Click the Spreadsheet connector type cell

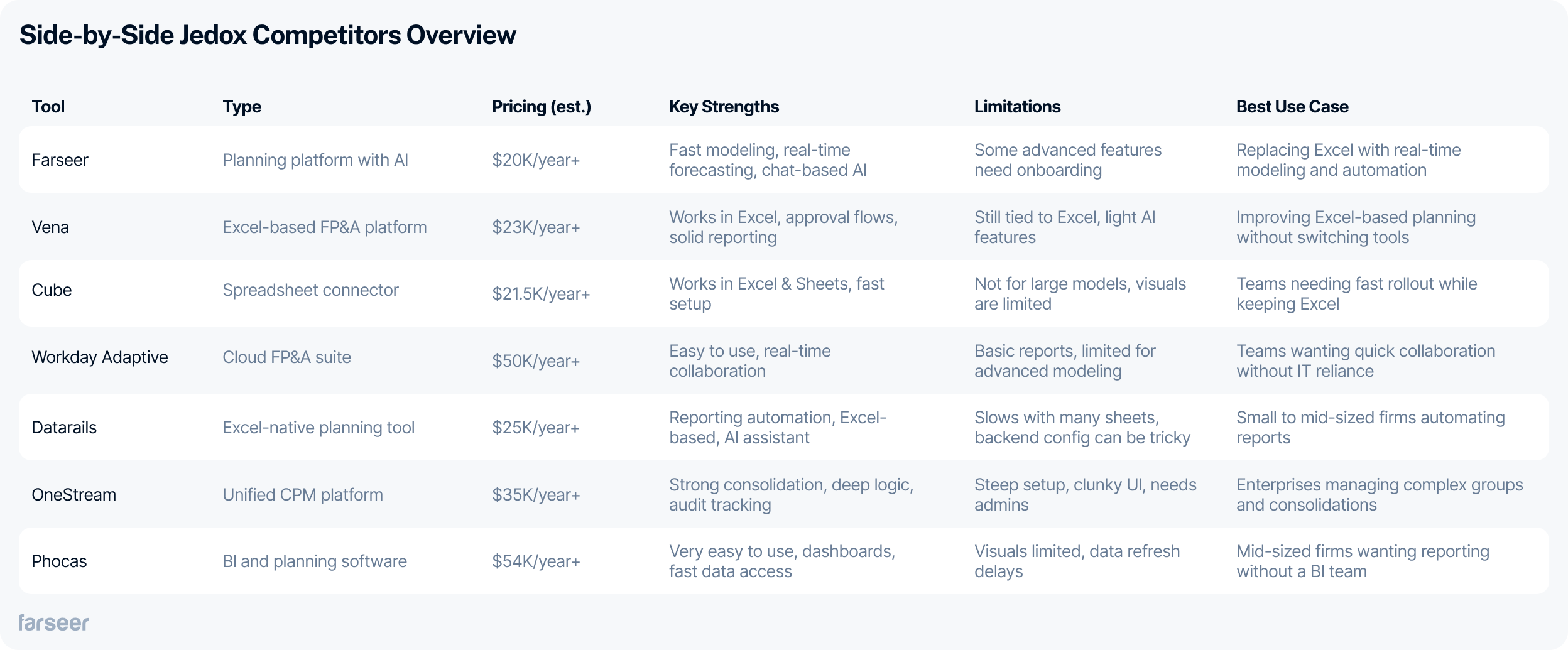310,290
